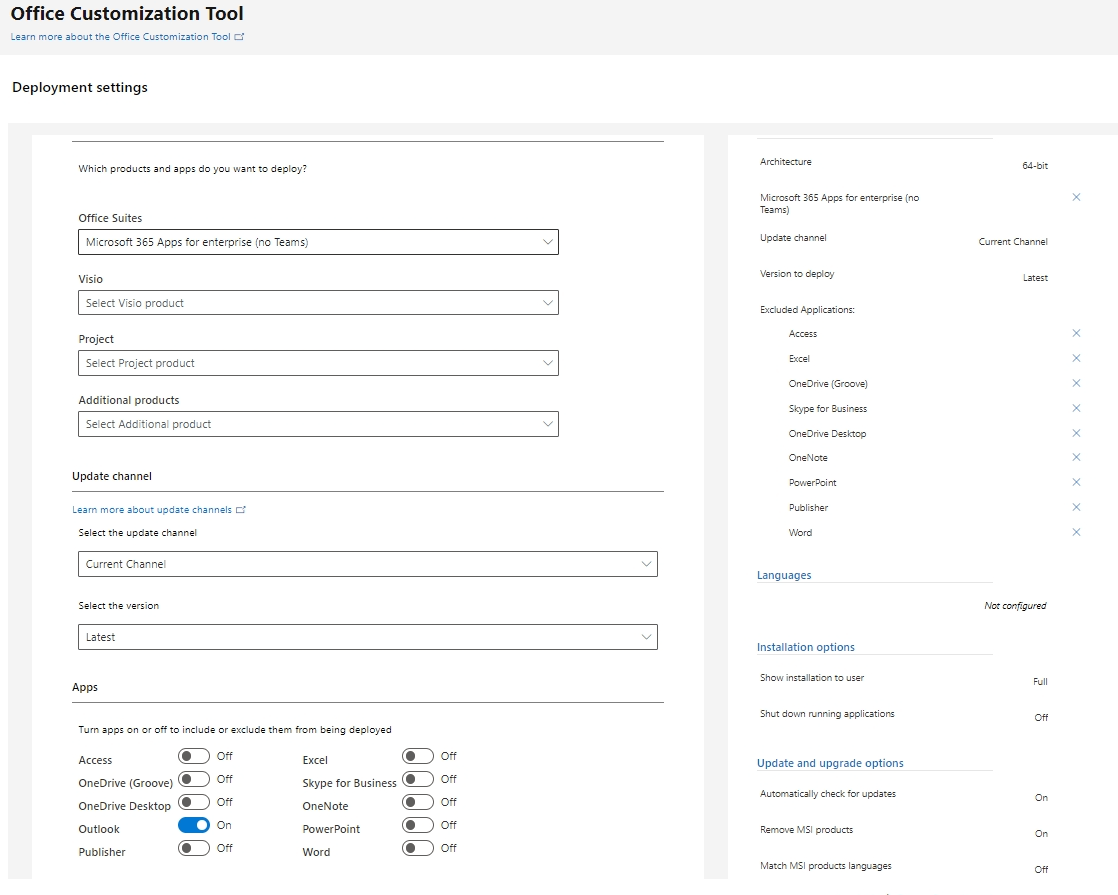Click Learn more about update channels link
Image resolution: width=1118 pixels, height=895 pixels.
pyautogui.click(x=152, y=510)
